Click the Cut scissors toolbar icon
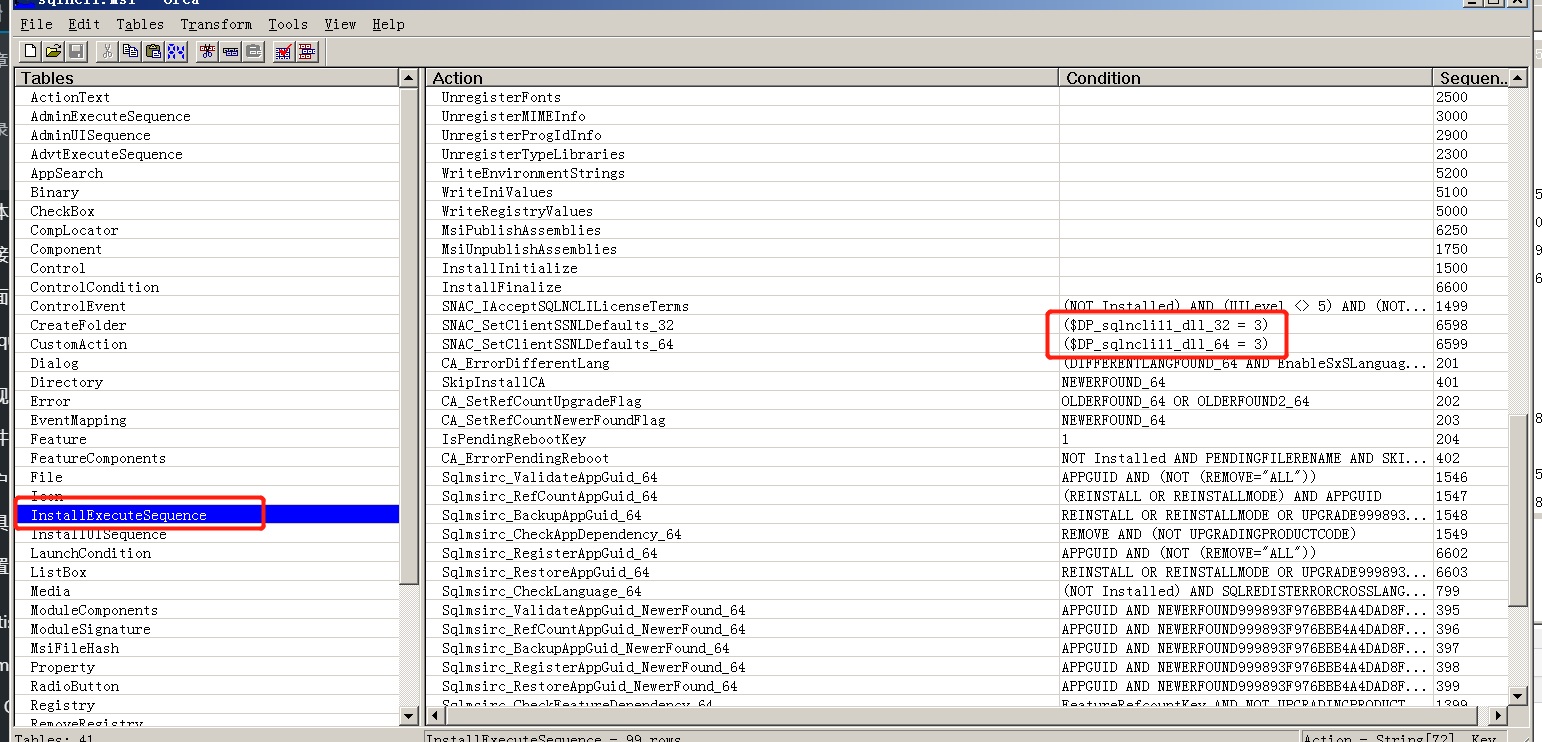Screen dimensions: 1542x742 point(107,51)
